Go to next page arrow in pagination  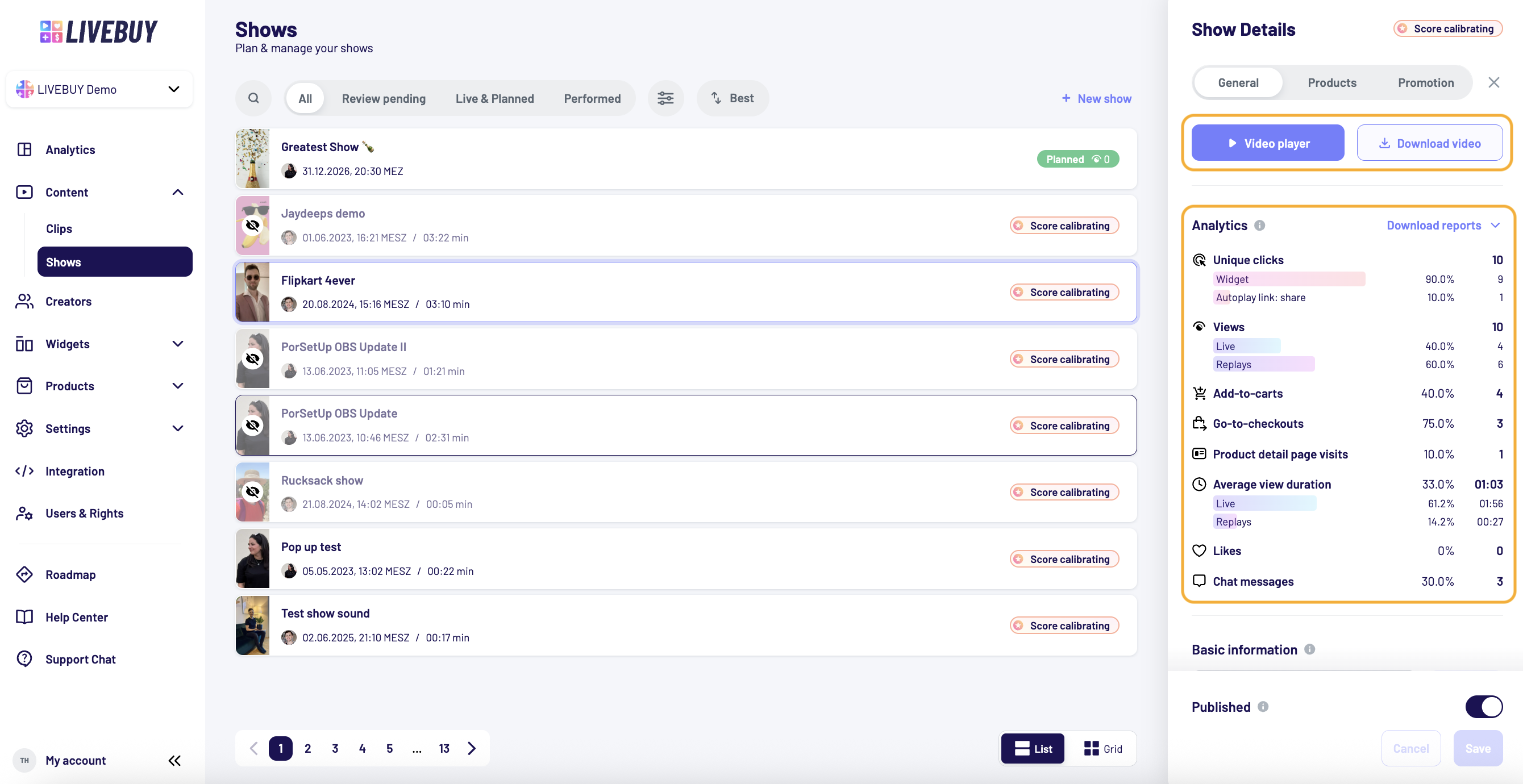point(471,749)
